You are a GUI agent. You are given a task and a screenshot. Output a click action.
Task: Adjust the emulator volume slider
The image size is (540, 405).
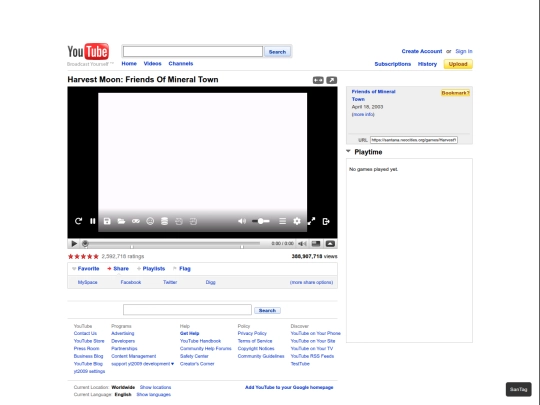[261, 221]
